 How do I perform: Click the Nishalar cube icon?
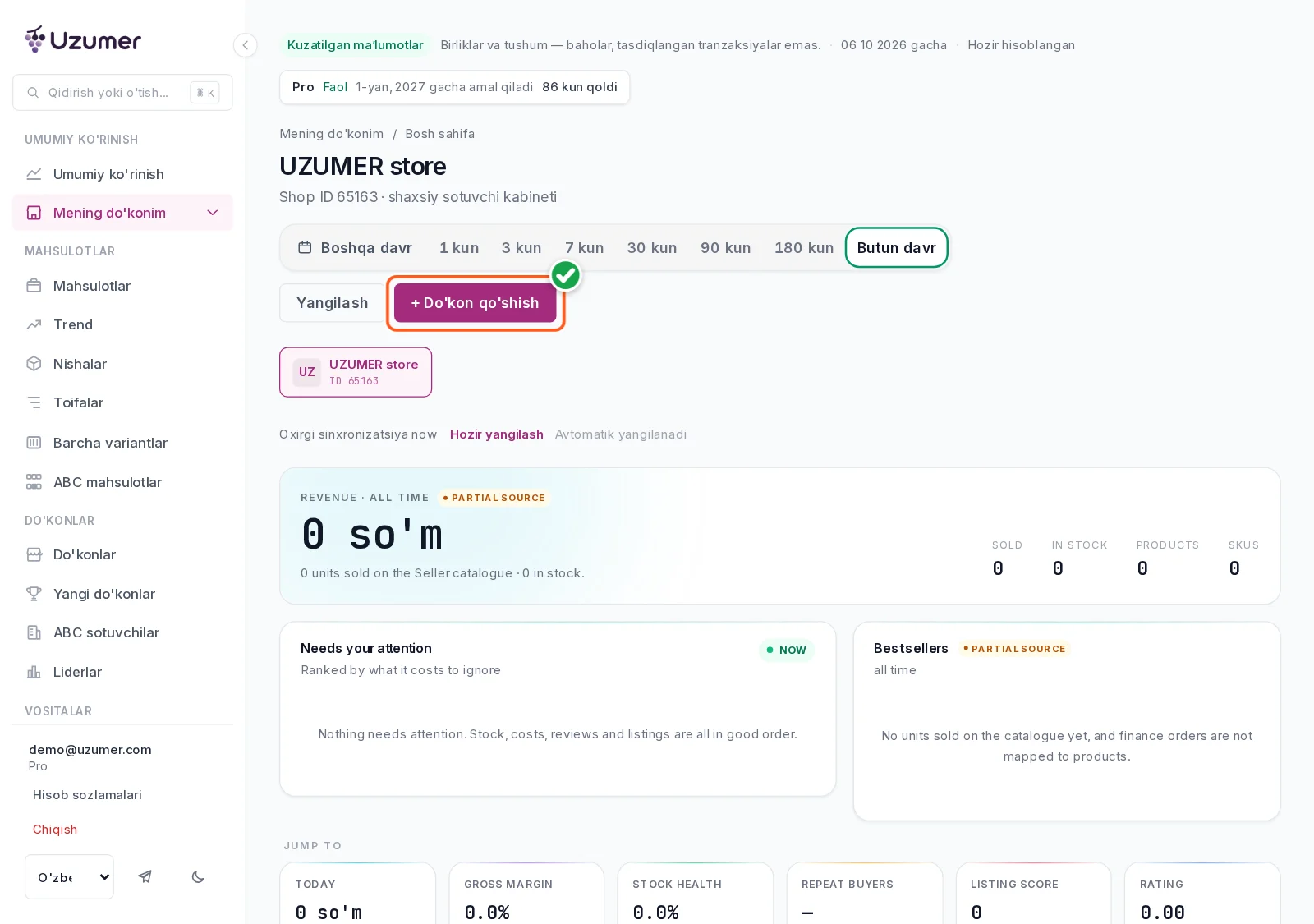point(34,364)
